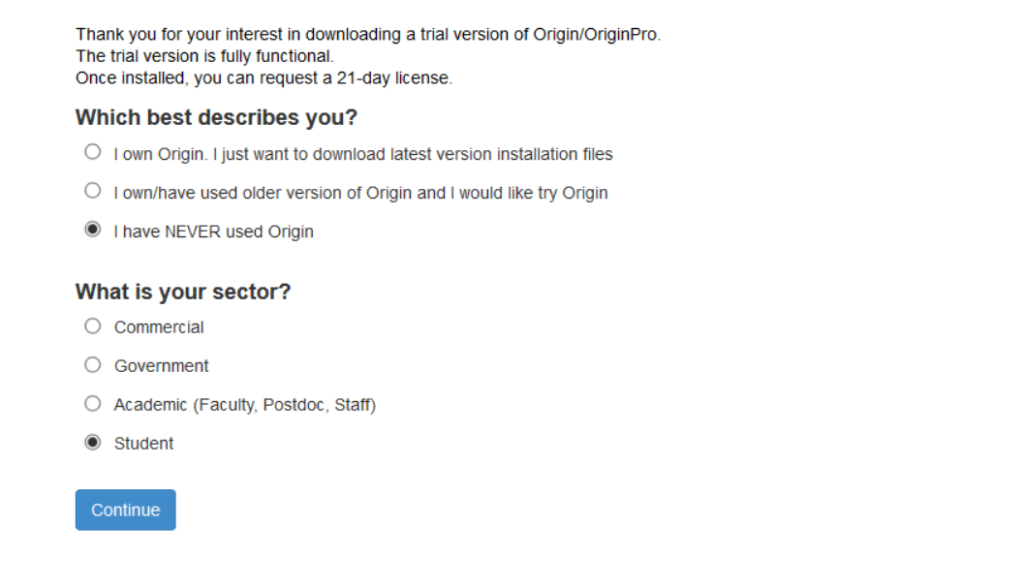Click the 'What is your sector?' heading

pyautogui.click(x=183, y=292)
